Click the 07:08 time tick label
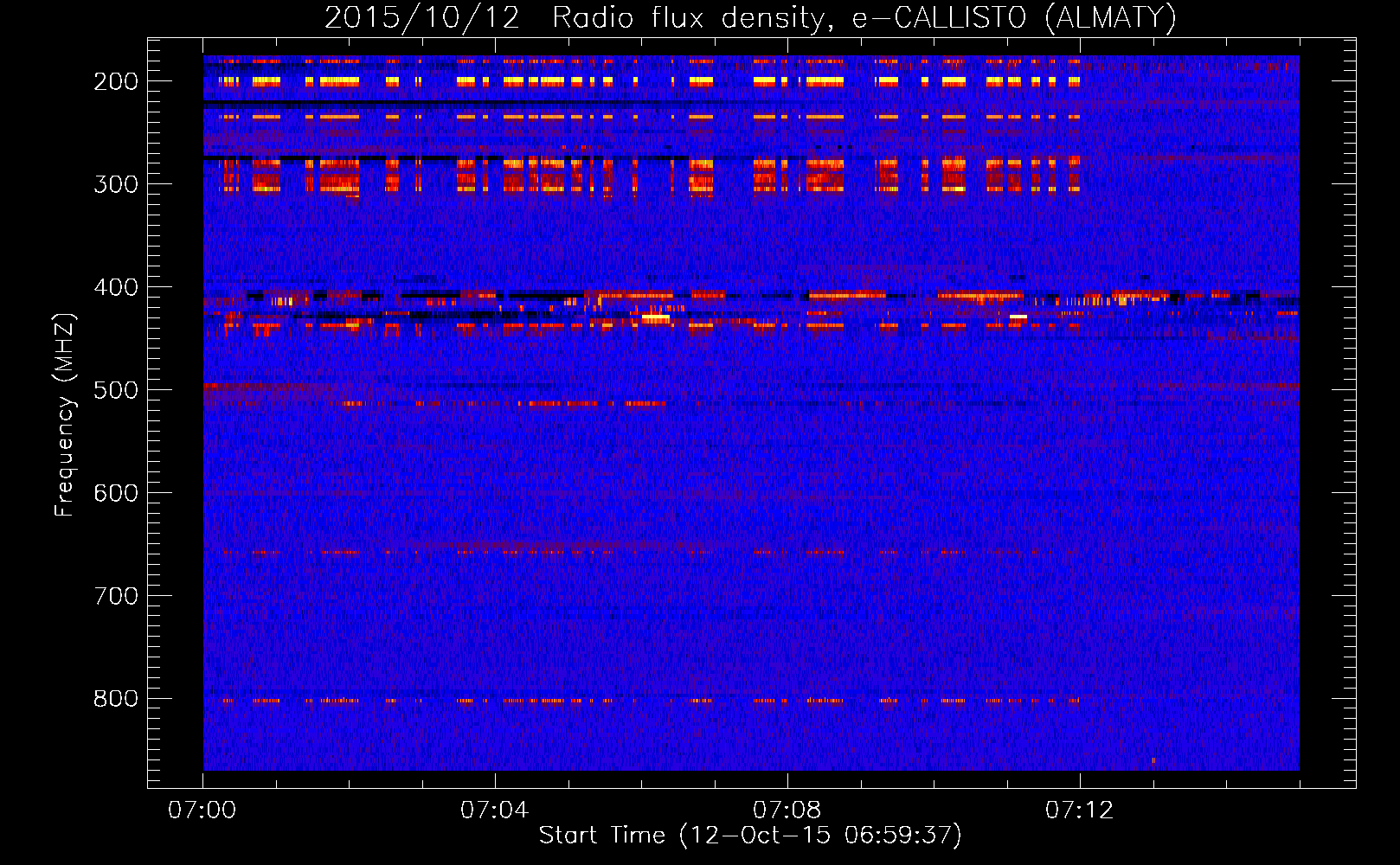The height and width of the screenshot is (865, 1400). click(787, 811)
